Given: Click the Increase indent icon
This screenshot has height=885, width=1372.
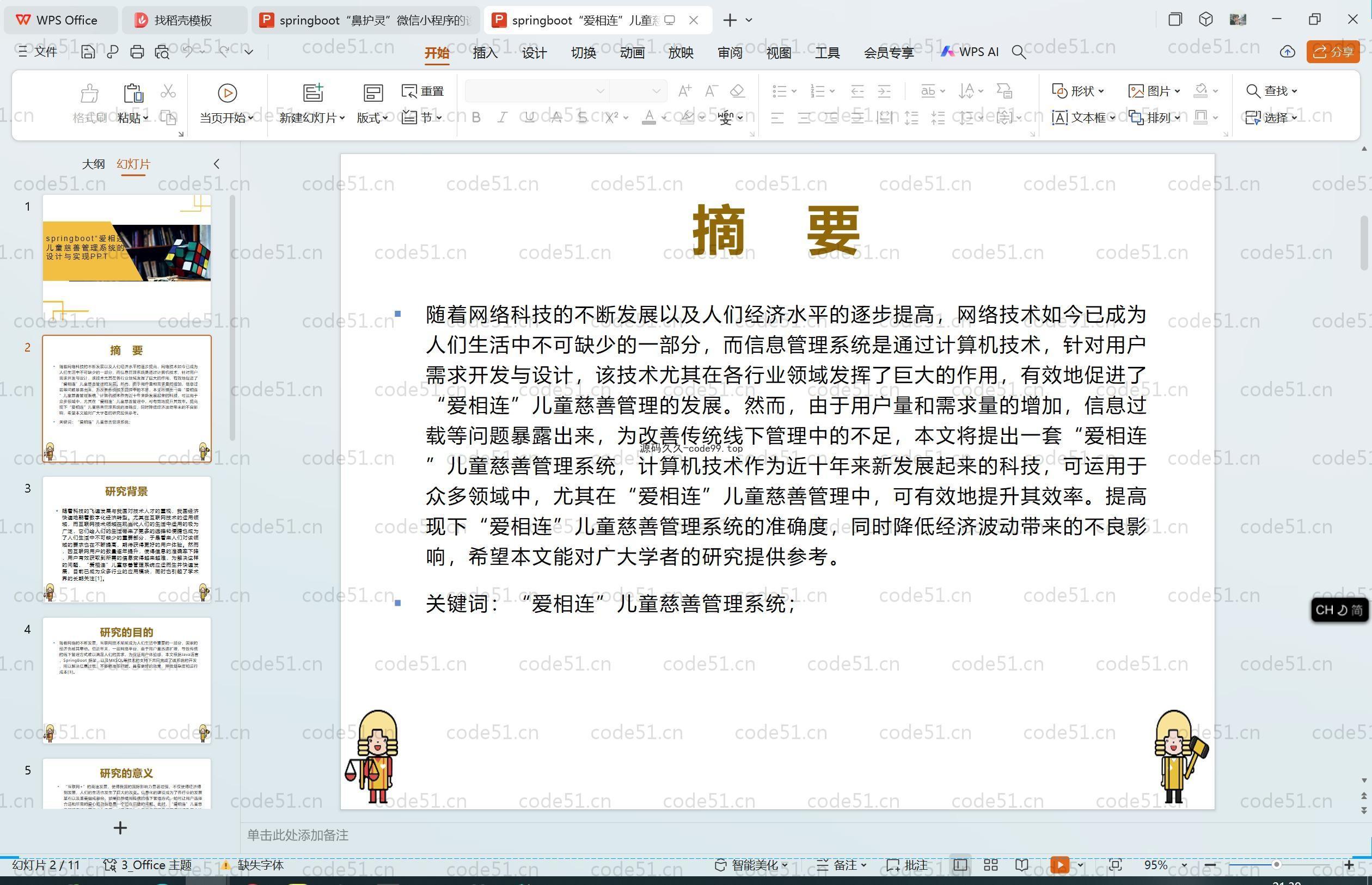Looking at the screenshot, I should coord(884,91).
